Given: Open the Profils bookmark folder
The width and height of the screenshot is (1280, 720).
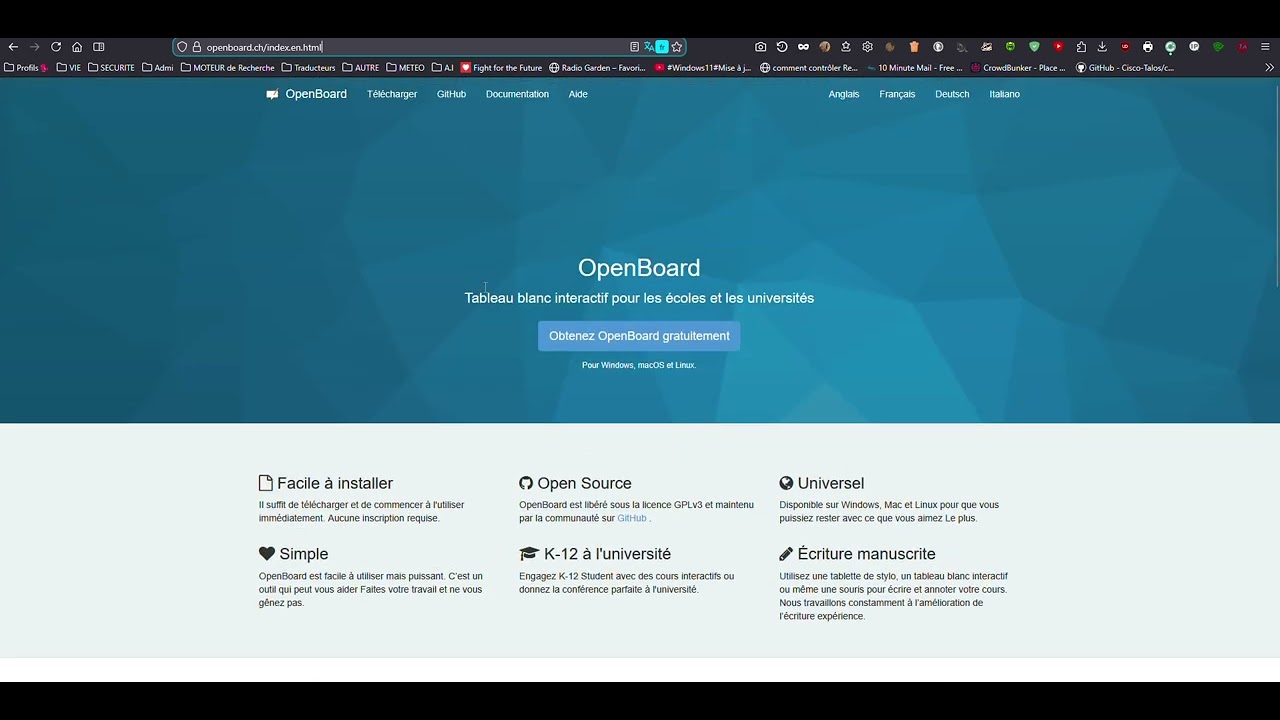Looking at the screenshot, I should [x=26, y=68].
